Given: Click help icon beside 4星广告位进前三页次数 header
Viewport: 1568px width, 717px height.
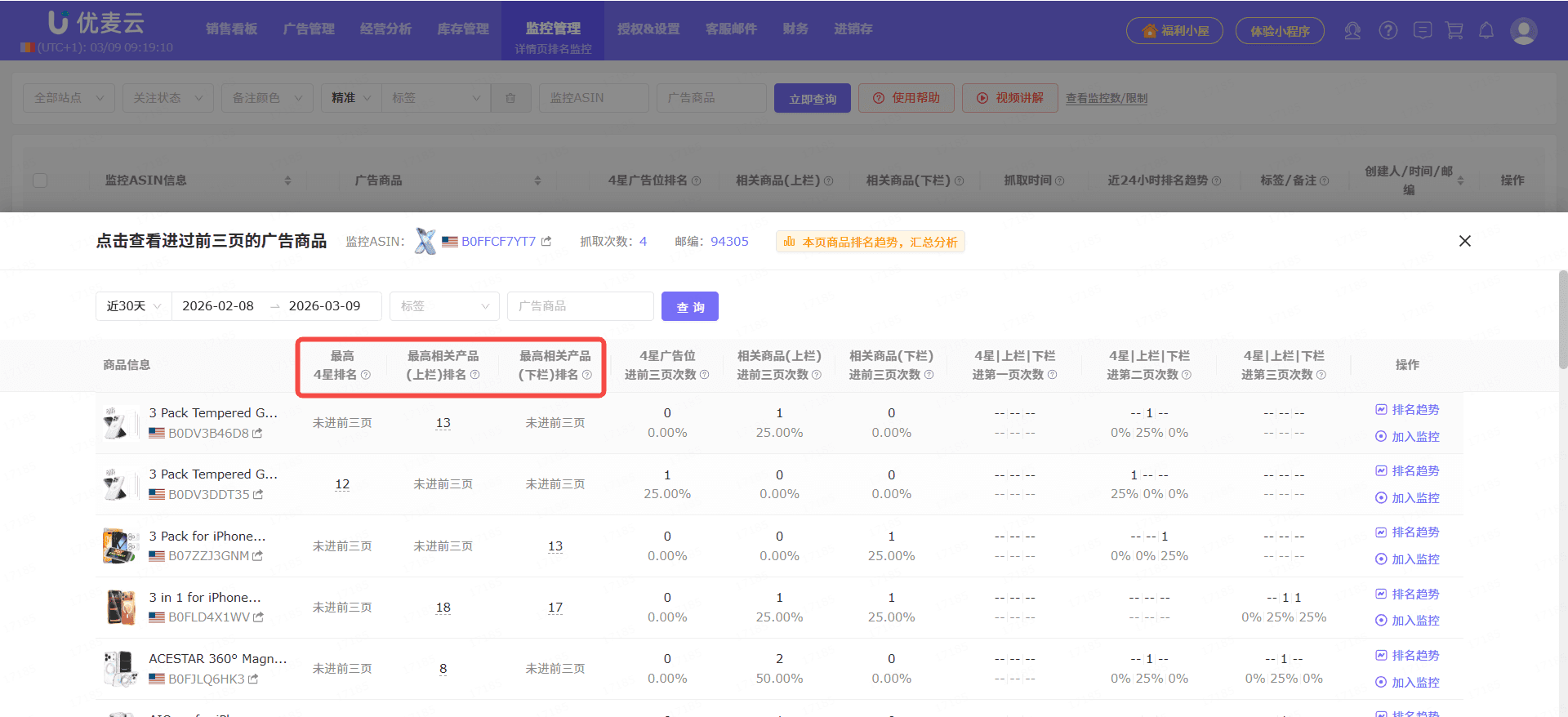Looking at the screenshot, I should point(704,375).
